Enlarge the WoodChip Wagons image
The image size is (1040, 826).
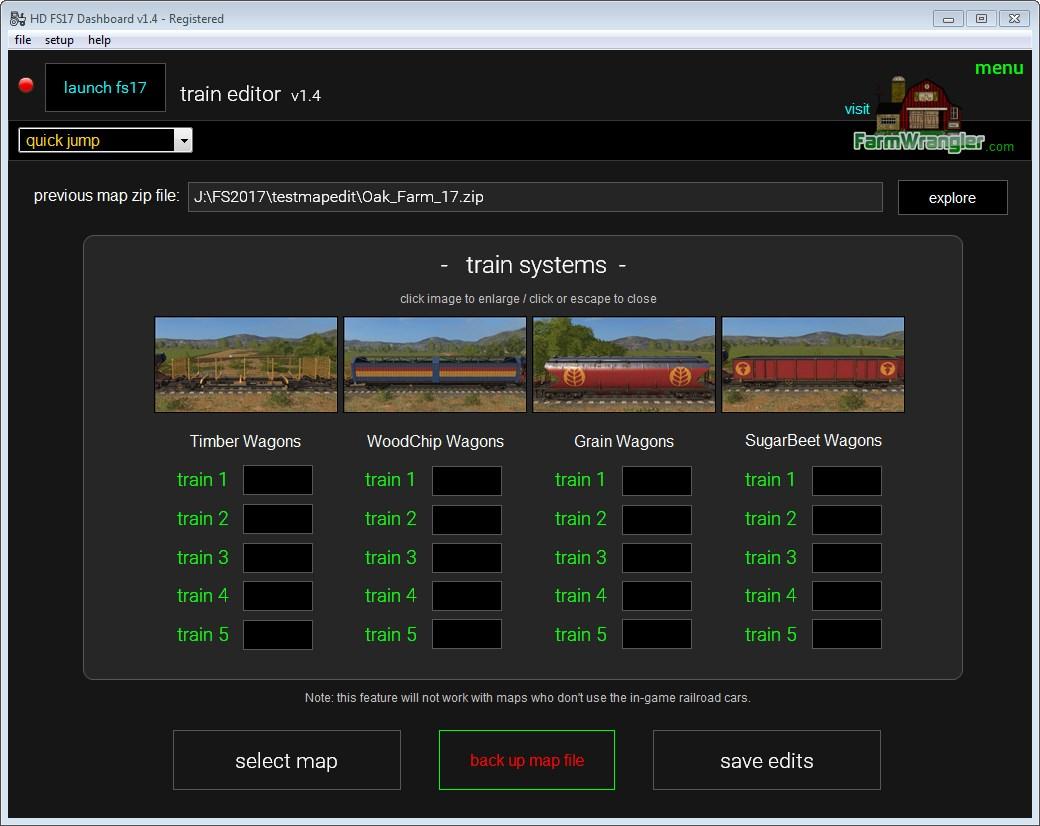pos(435,365)
